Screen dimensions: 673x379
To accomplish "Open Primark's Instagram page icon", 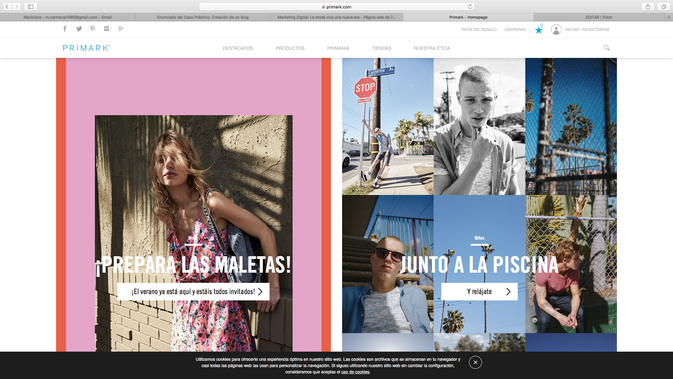I will tap(106, 29).
